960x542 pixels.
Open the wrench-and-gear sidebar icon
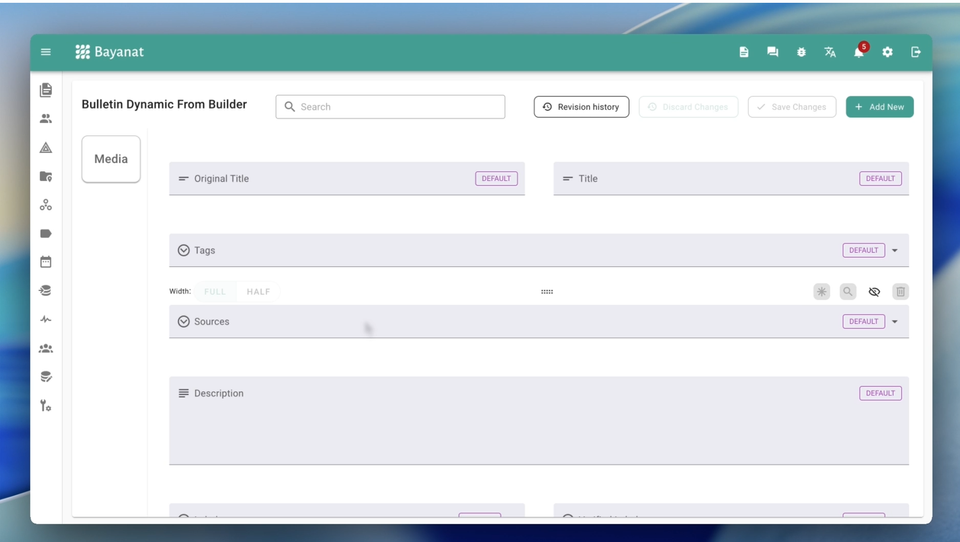[x=46, y=405]
